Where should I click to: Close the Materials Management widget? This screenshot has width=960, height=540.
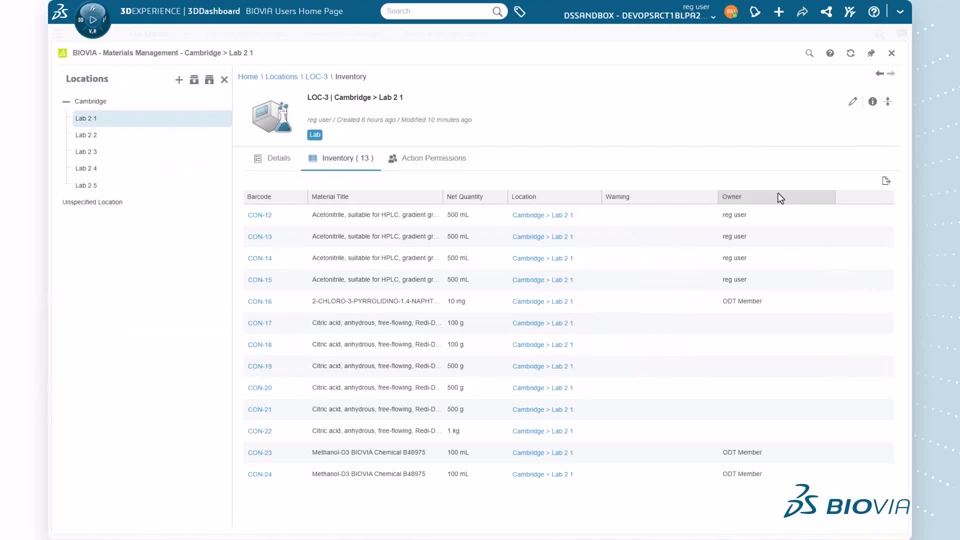click(891, 53)
